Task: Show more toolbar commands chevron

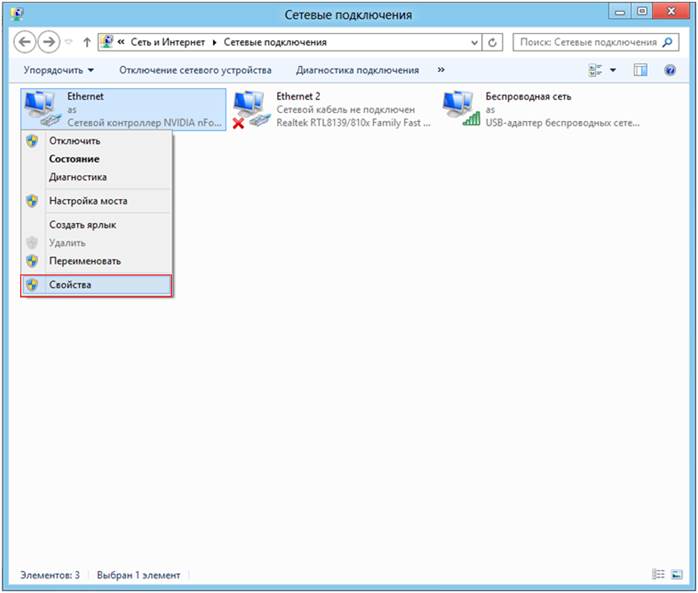Action: (441, 70)
